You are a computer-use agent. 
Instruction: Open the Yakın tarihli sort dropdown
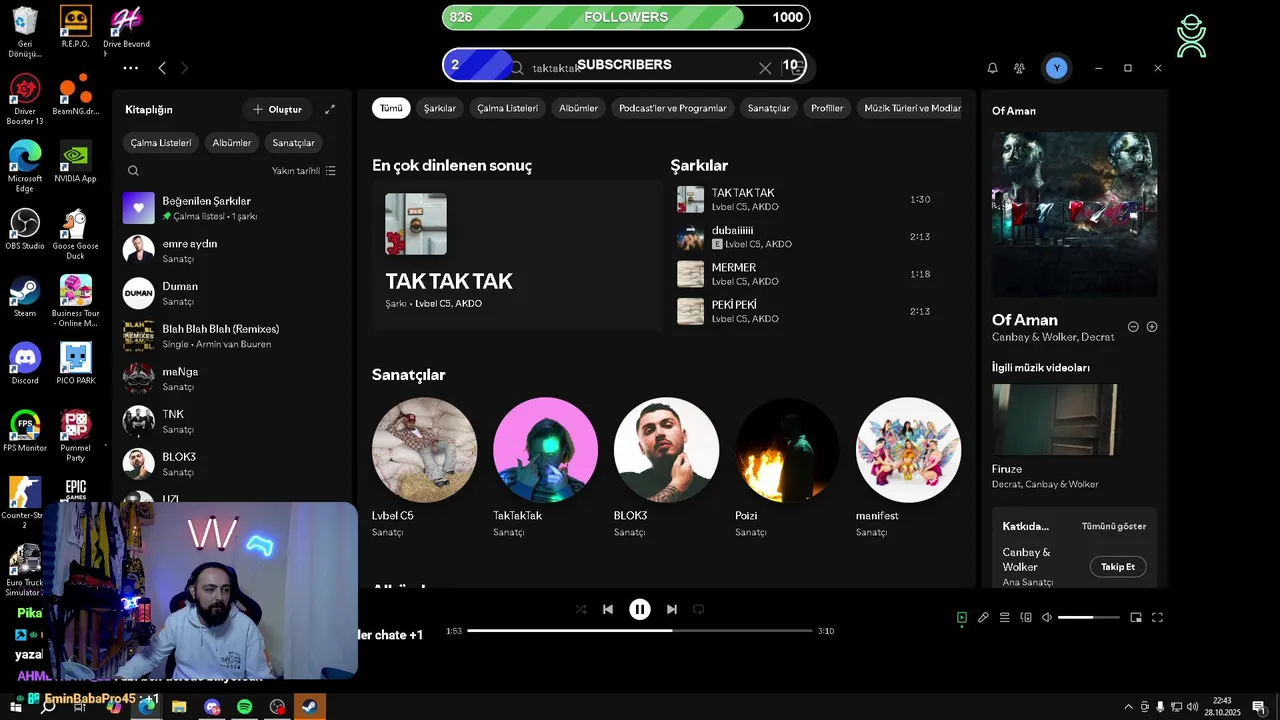point(304,171)
